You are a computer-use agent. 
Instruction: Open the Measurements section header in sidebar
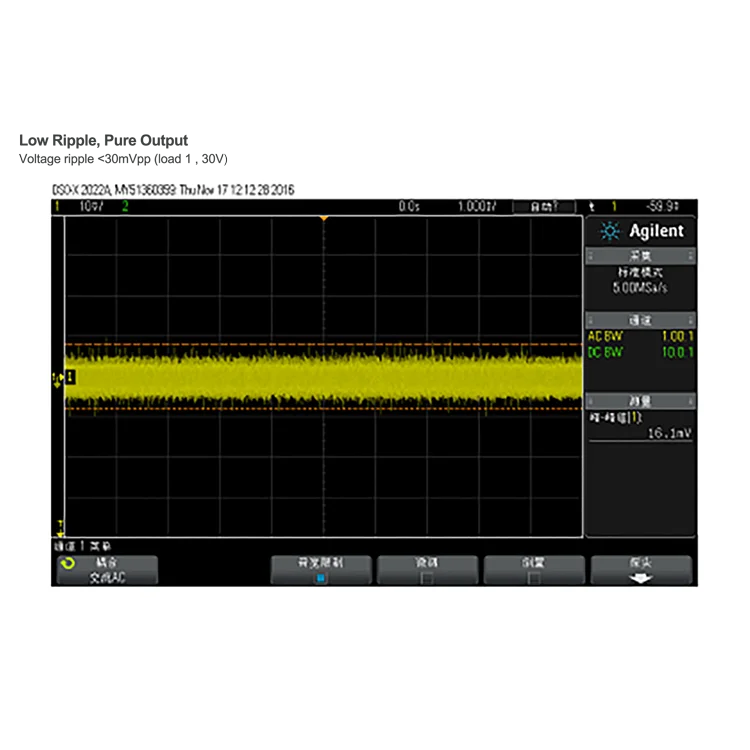640,401
